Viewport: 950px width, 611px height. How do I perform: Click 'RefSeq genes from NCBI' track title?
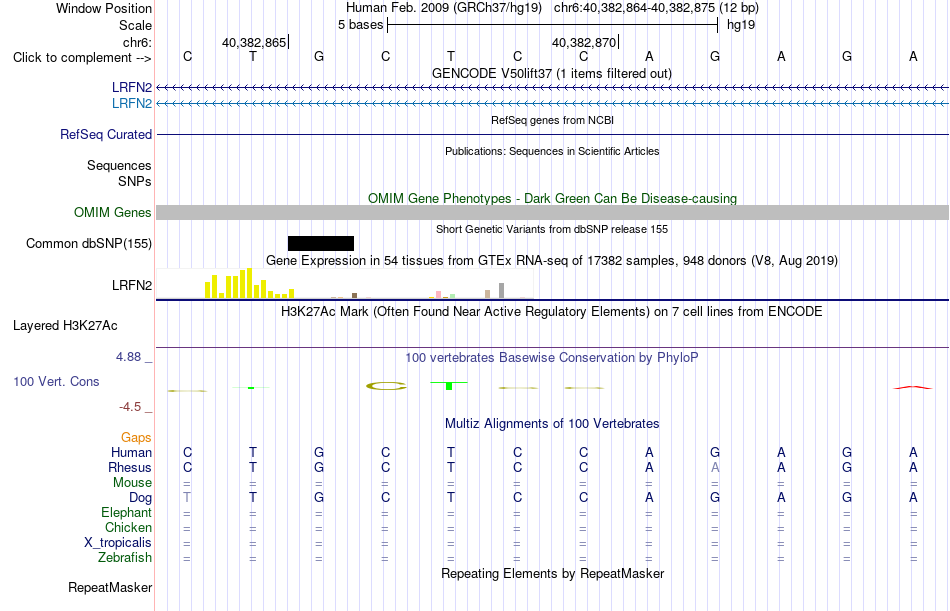pyautogui.click(x=552, y=120)
